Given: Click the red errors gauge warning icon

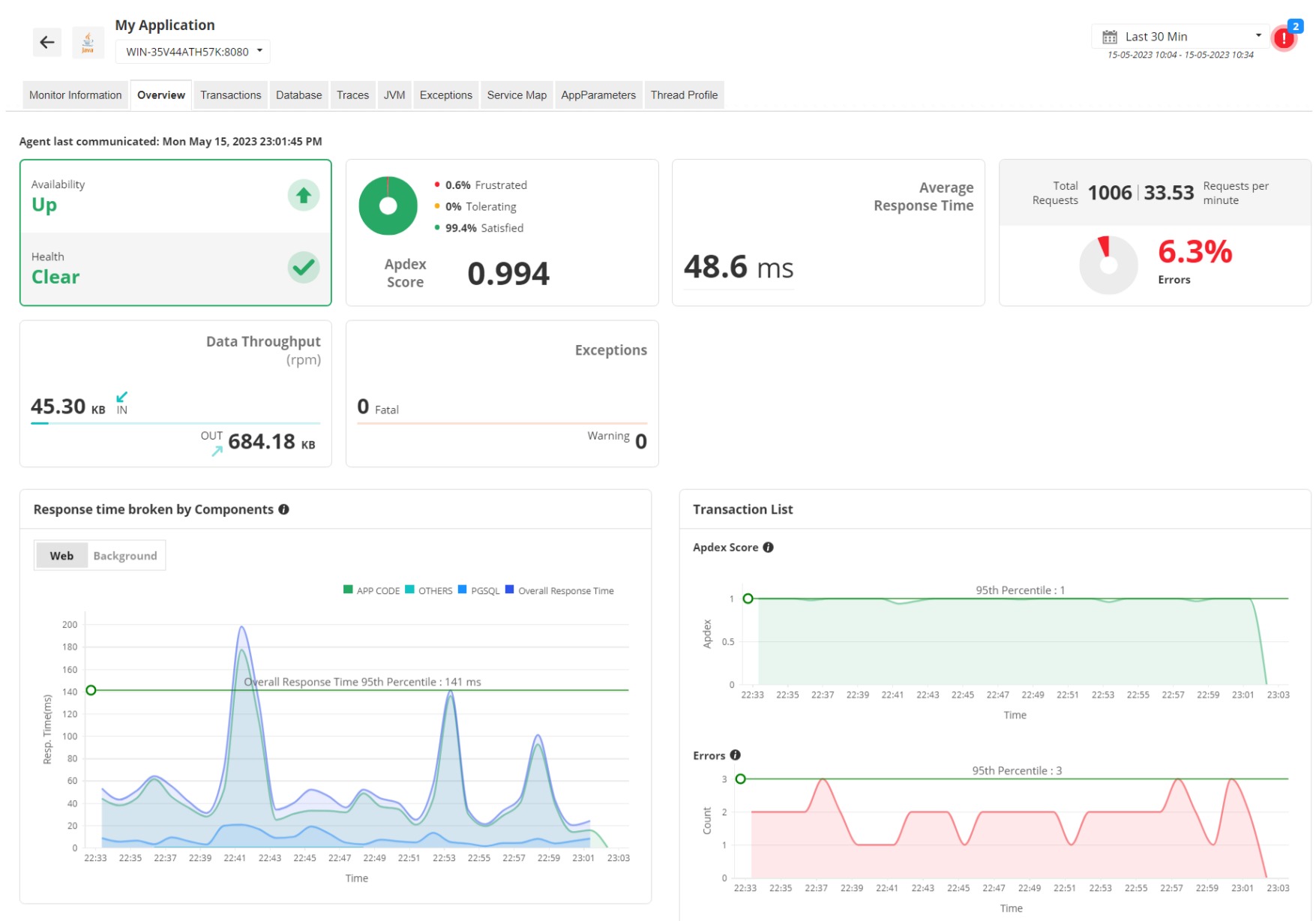Looking at the screenshot, I should point(1102,247).
